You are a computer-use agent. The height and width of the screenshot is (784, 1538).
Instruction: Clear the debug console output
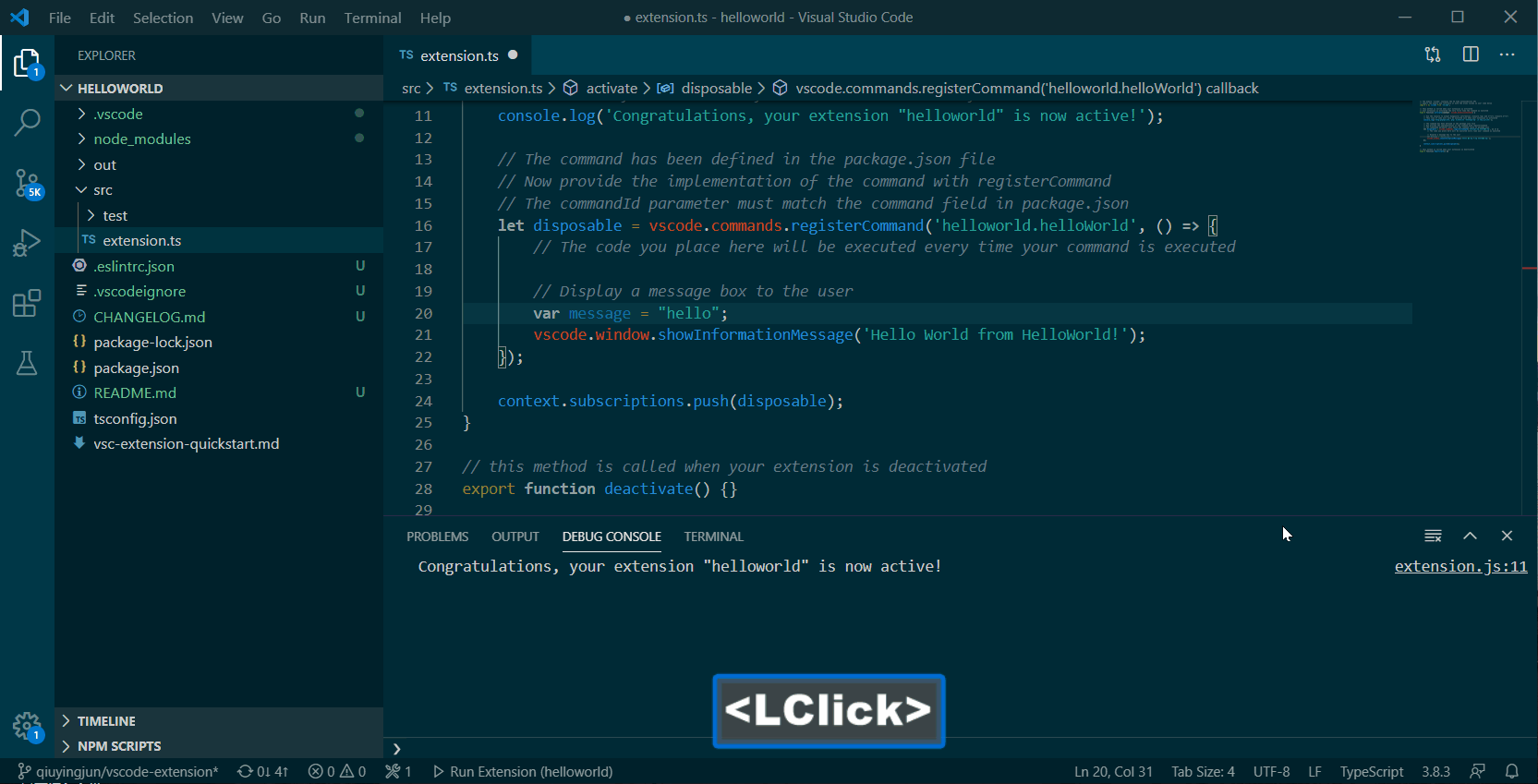click(x=1433, y=536)
